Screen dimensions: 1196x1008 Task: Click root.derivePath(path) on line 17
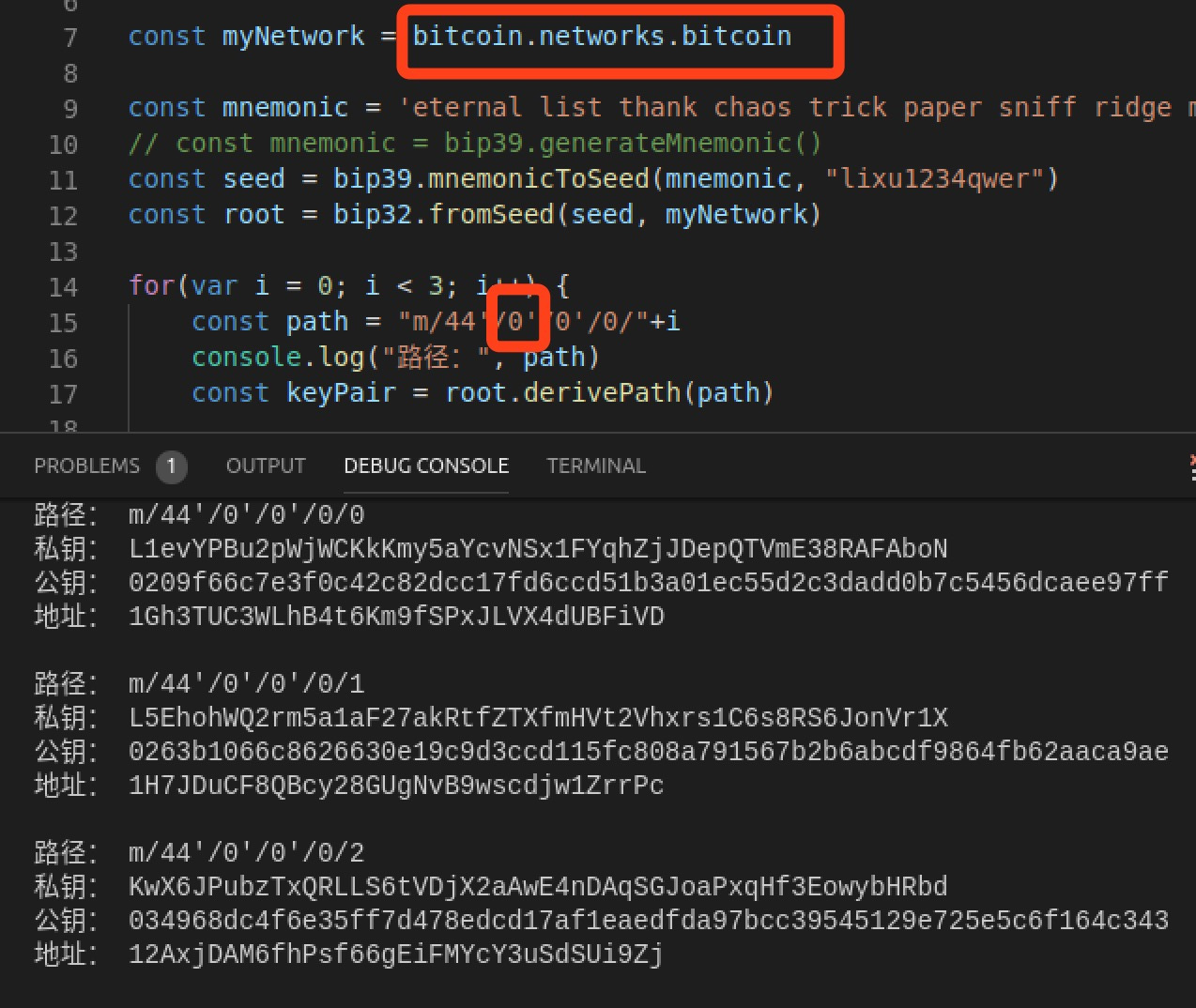(609, 392)
